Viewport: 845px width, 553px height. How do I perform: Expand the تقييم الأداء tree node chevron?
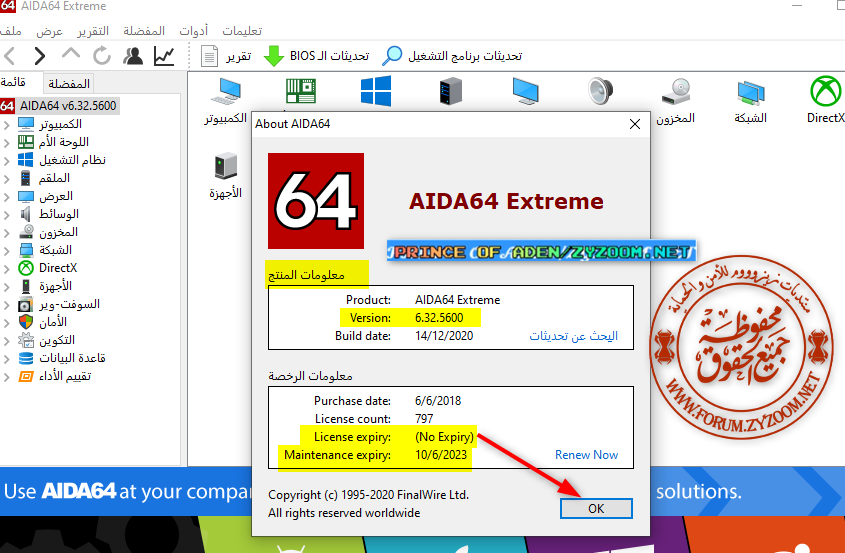[6, 377]
